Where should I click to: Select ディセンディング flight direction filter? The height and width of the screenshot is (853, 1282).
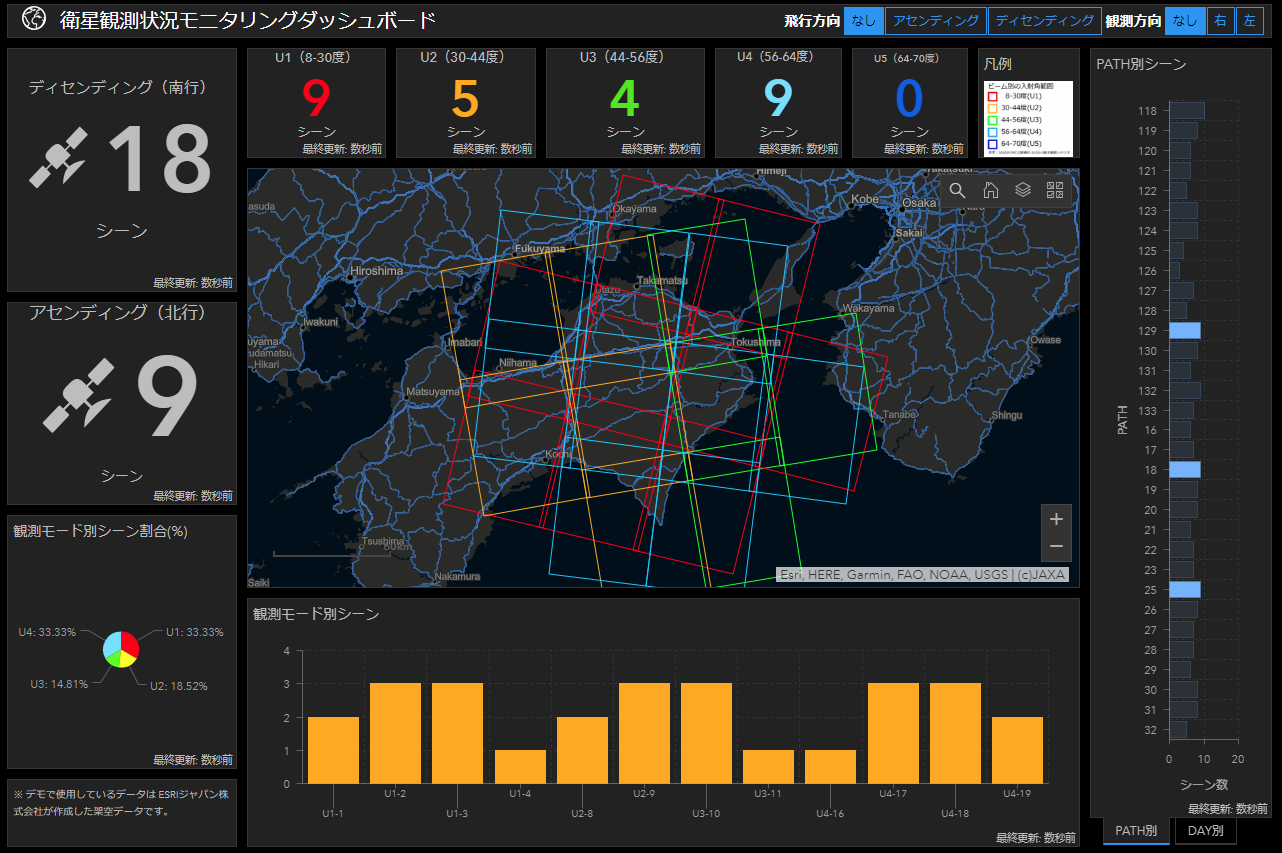(x=1044, y=21)
